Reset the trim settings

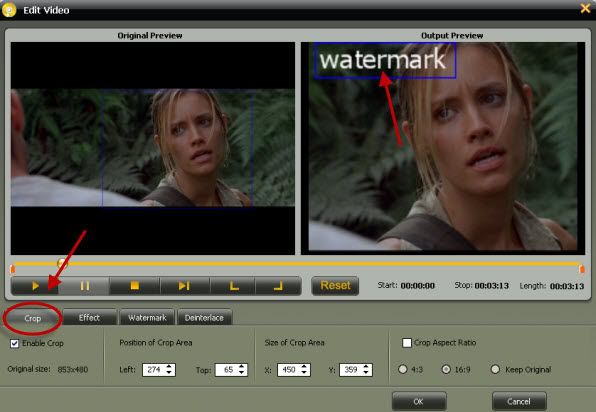point(335,286)
